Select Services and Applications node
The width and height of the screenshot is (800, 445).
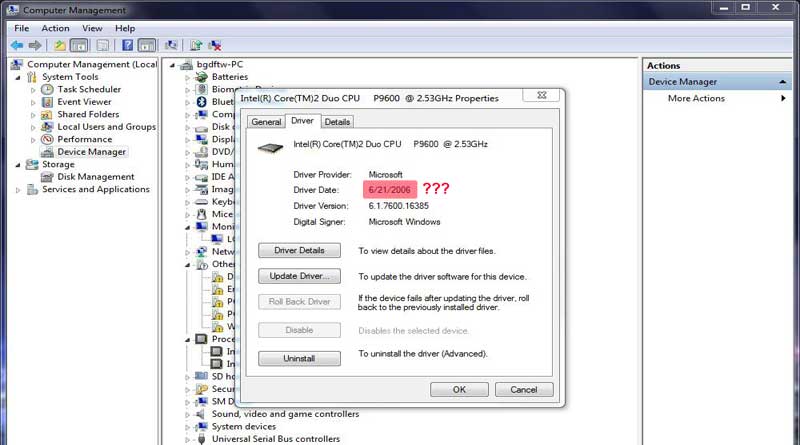point(95,189)
